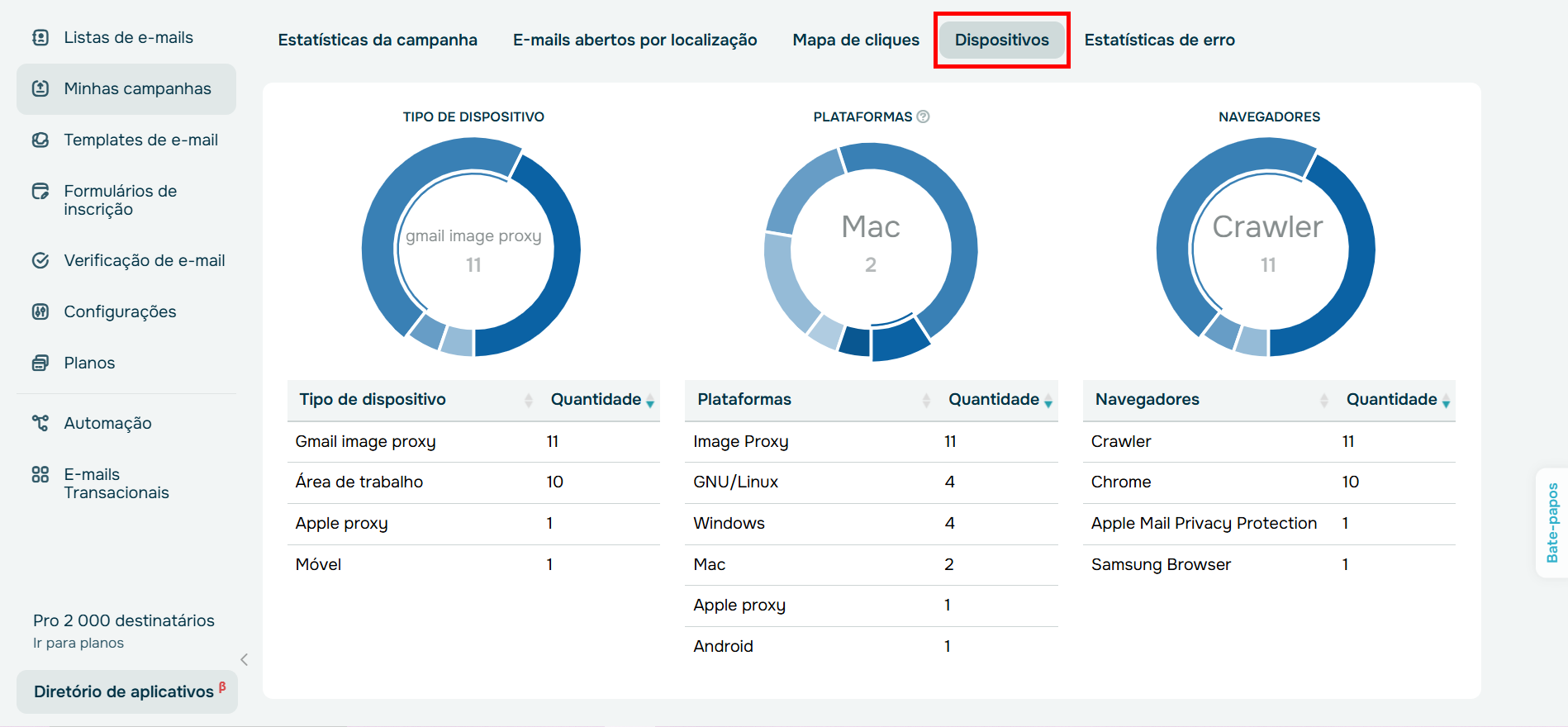This screenshot has width=1568, height=727.
Task: Open Templates de e-mail menu item
Action: (x=126, y=140)
